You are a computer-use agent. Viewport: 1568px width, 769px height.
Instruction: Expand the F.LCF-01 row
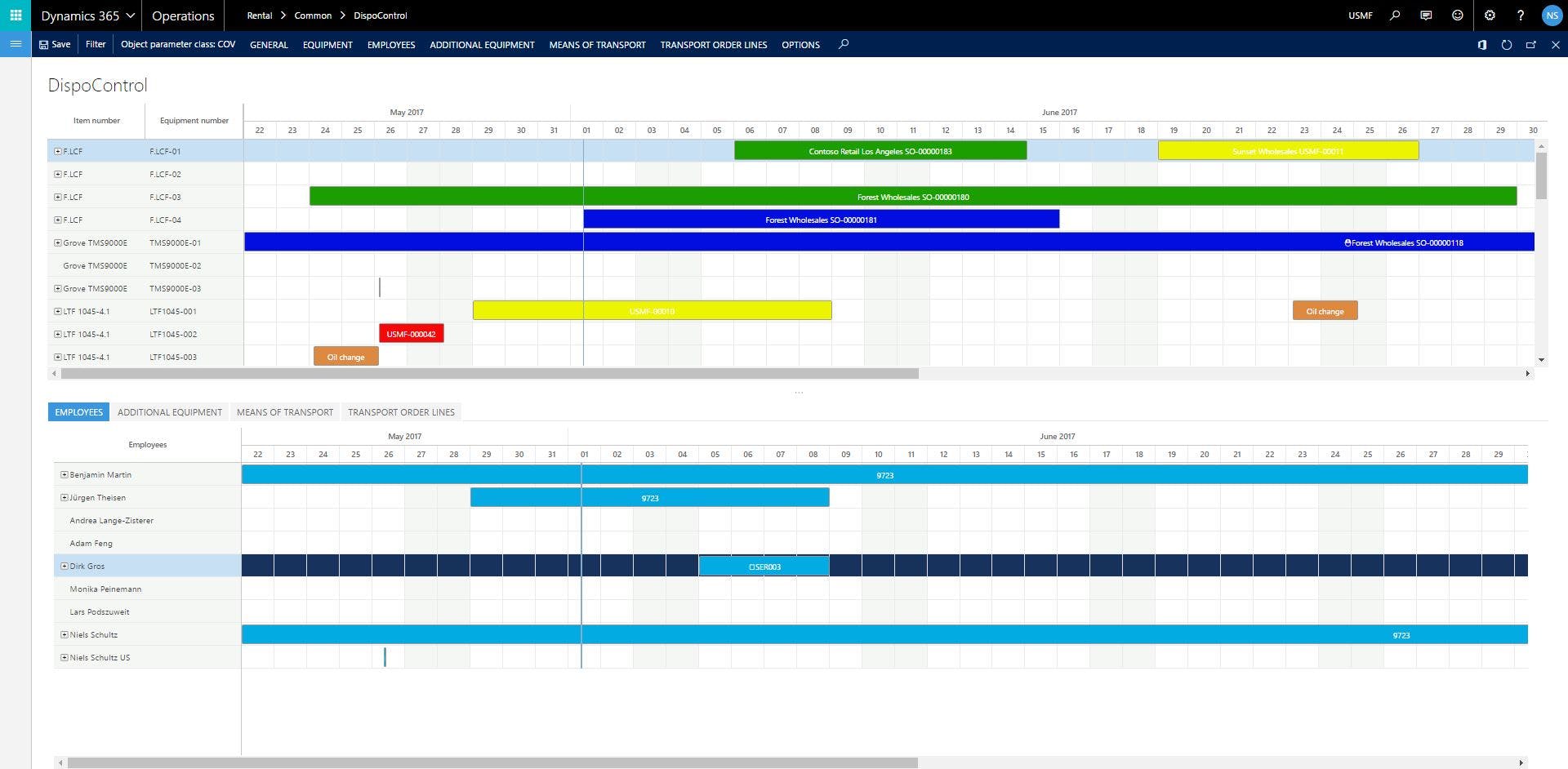pyautogui.click(x=58, y=151)
